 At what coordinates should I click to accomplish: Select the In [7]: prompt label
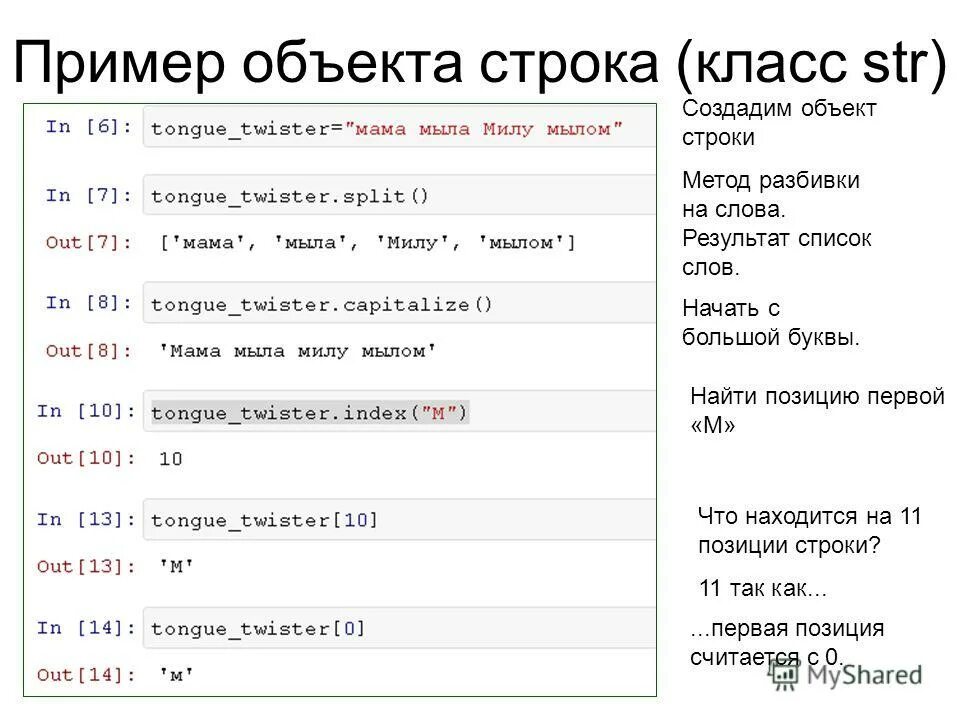89,195
